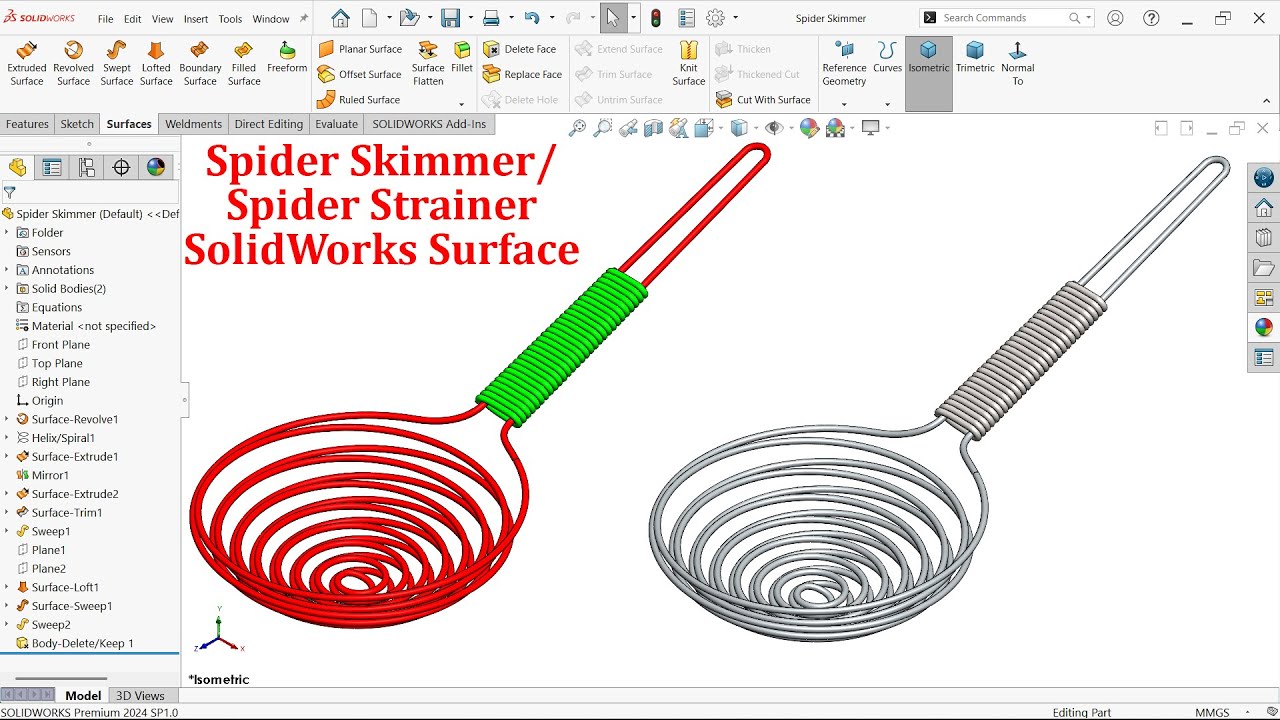Screen dimensions: 1280x720
Task: Select Body-Delete/Keep 1 in feature tree
Action: [82, 644]
